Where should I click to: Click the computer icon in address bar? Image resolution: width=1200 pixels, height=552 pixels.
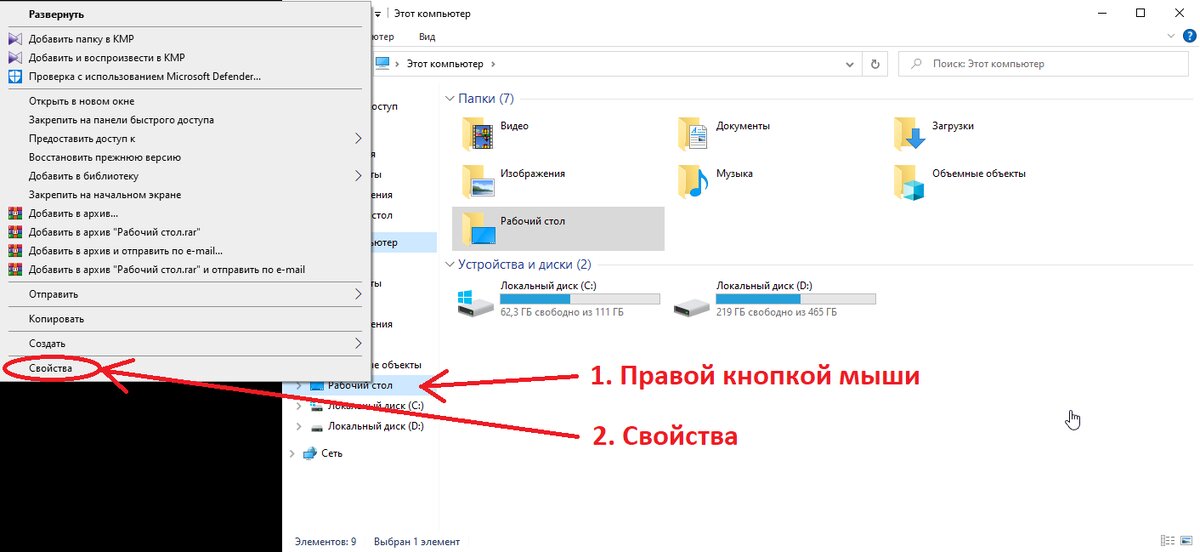(x=382, y=63)
